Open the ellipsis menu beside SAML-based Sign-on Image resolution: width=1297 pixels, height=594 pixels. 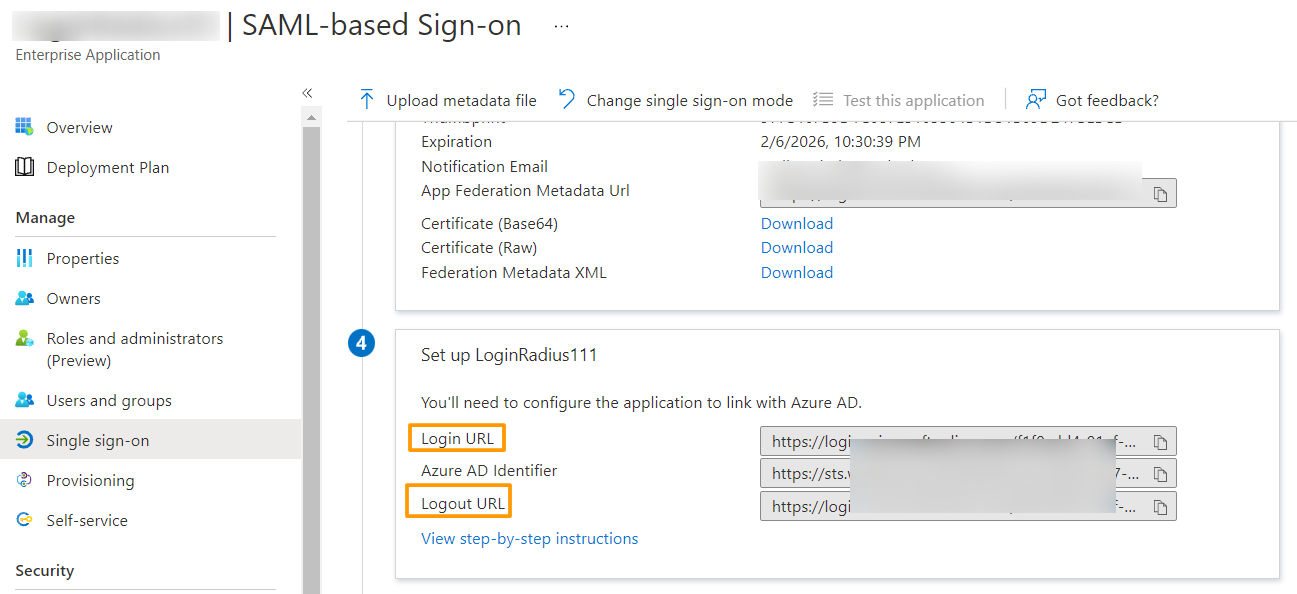tap(560, 27)
